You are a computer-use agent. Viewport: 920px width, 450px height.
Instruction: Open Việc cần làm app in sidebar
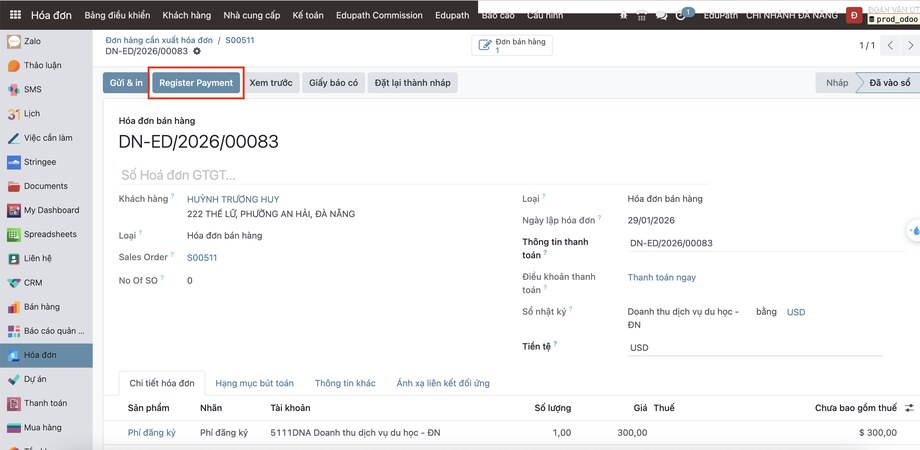point(46,138)
